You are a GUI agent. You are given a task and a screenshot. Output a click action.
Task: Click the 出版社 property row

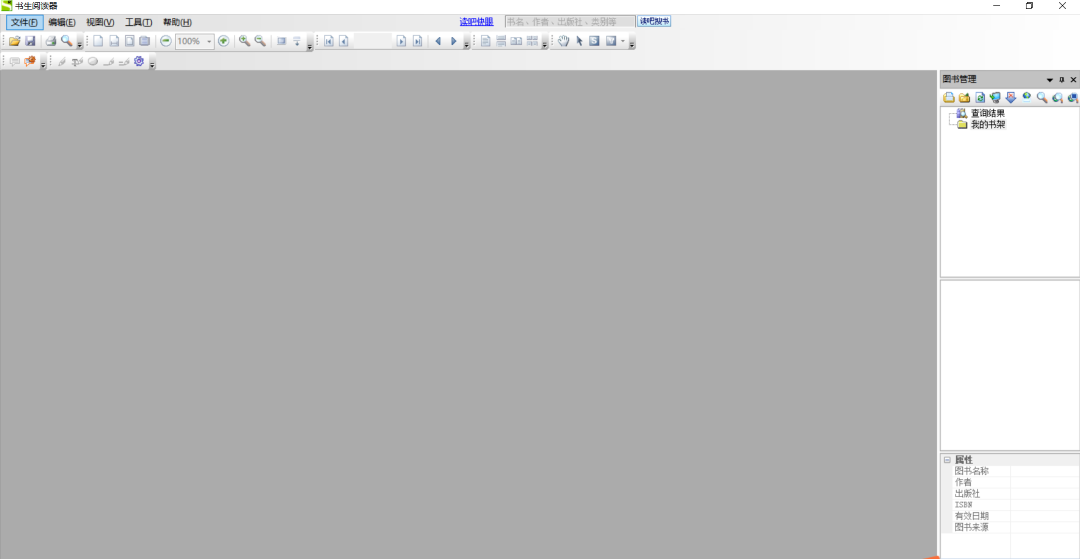click(x=1010, y=494)
